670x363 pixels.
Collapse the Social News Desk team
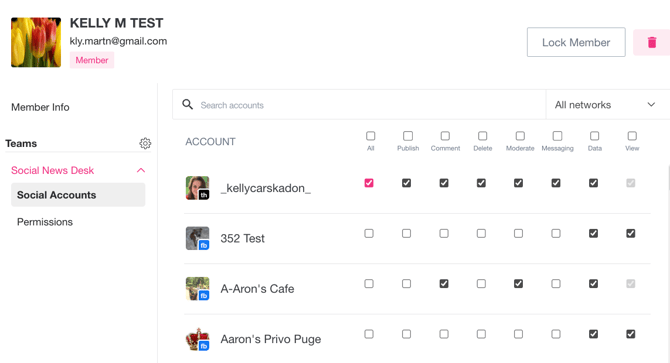coord(141,170)
